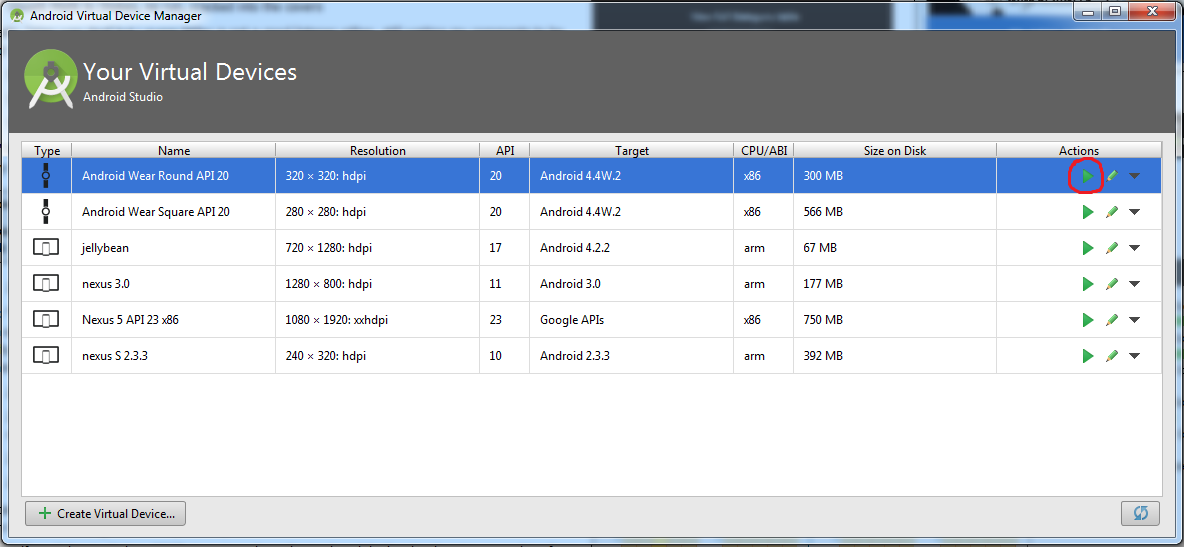
Task: Click the 240 × 320: hdpi resolution cell
Action: pos(378,356)
